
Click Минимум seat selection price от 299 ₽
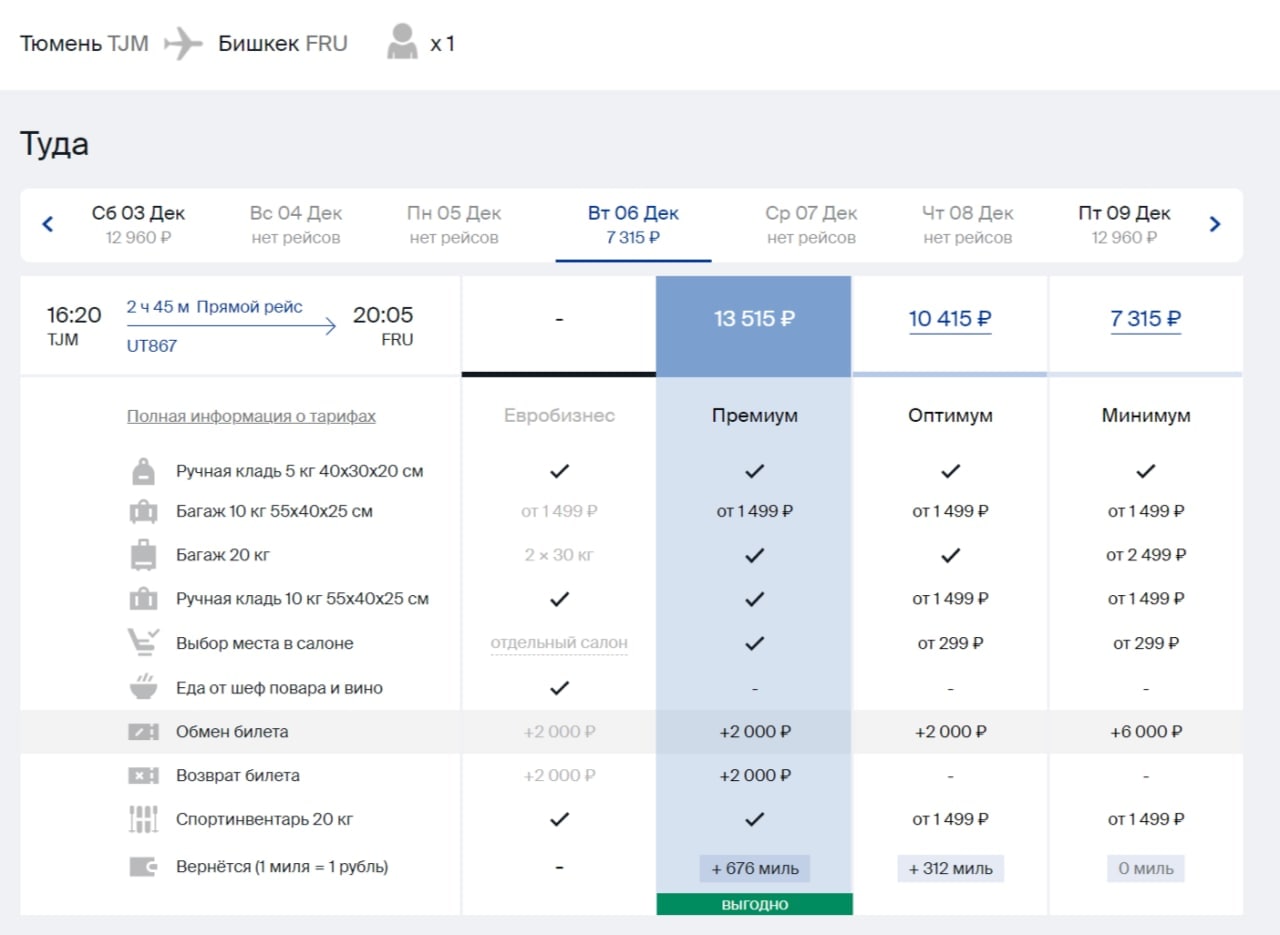(1146, 643)
